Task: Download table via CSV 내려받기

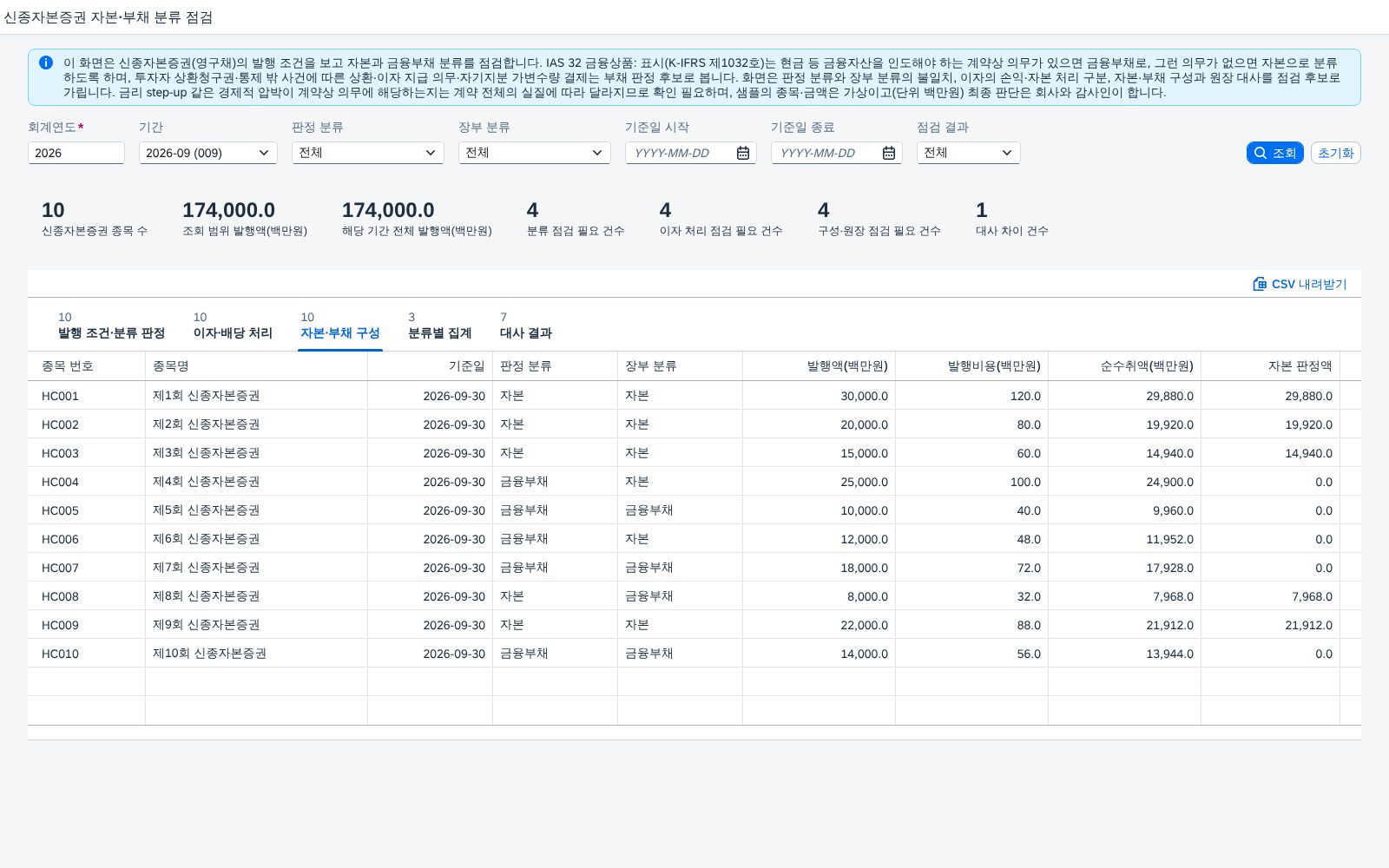Action: (1300, 284)
